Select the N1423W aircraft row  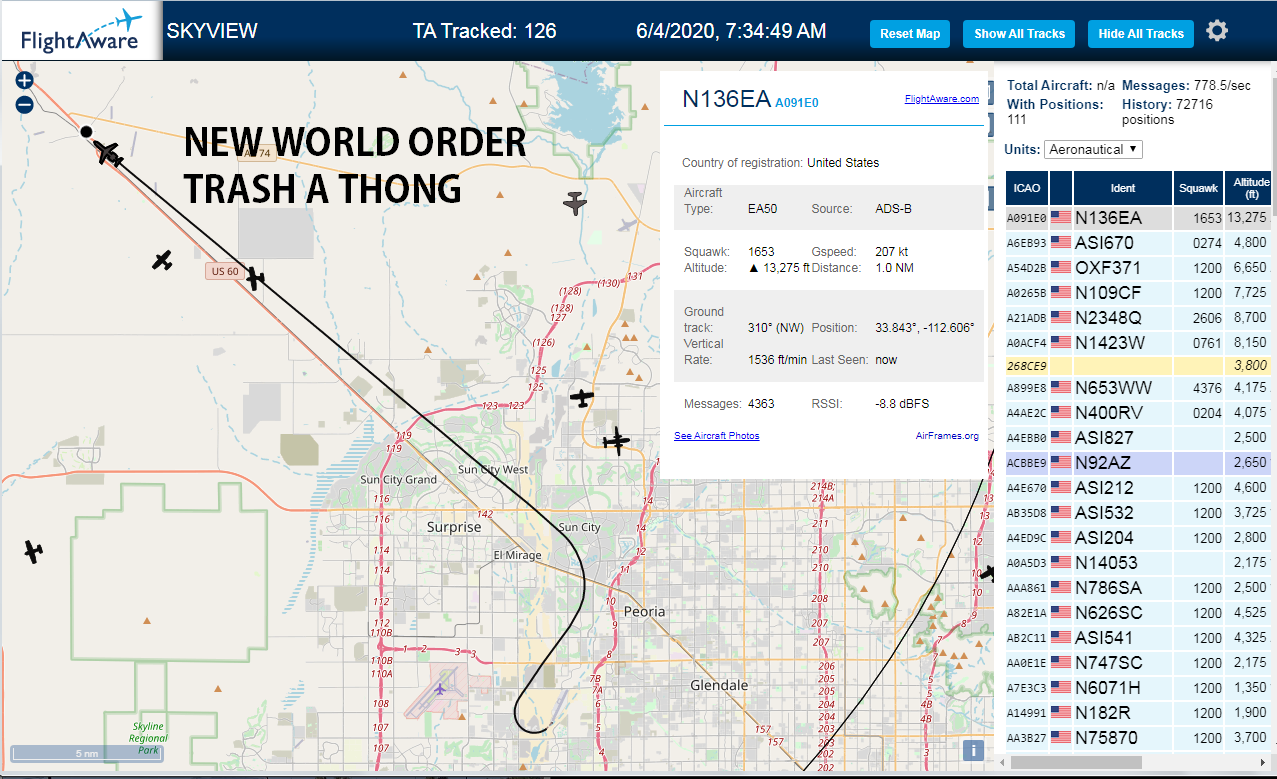(x=1139, y=342)
